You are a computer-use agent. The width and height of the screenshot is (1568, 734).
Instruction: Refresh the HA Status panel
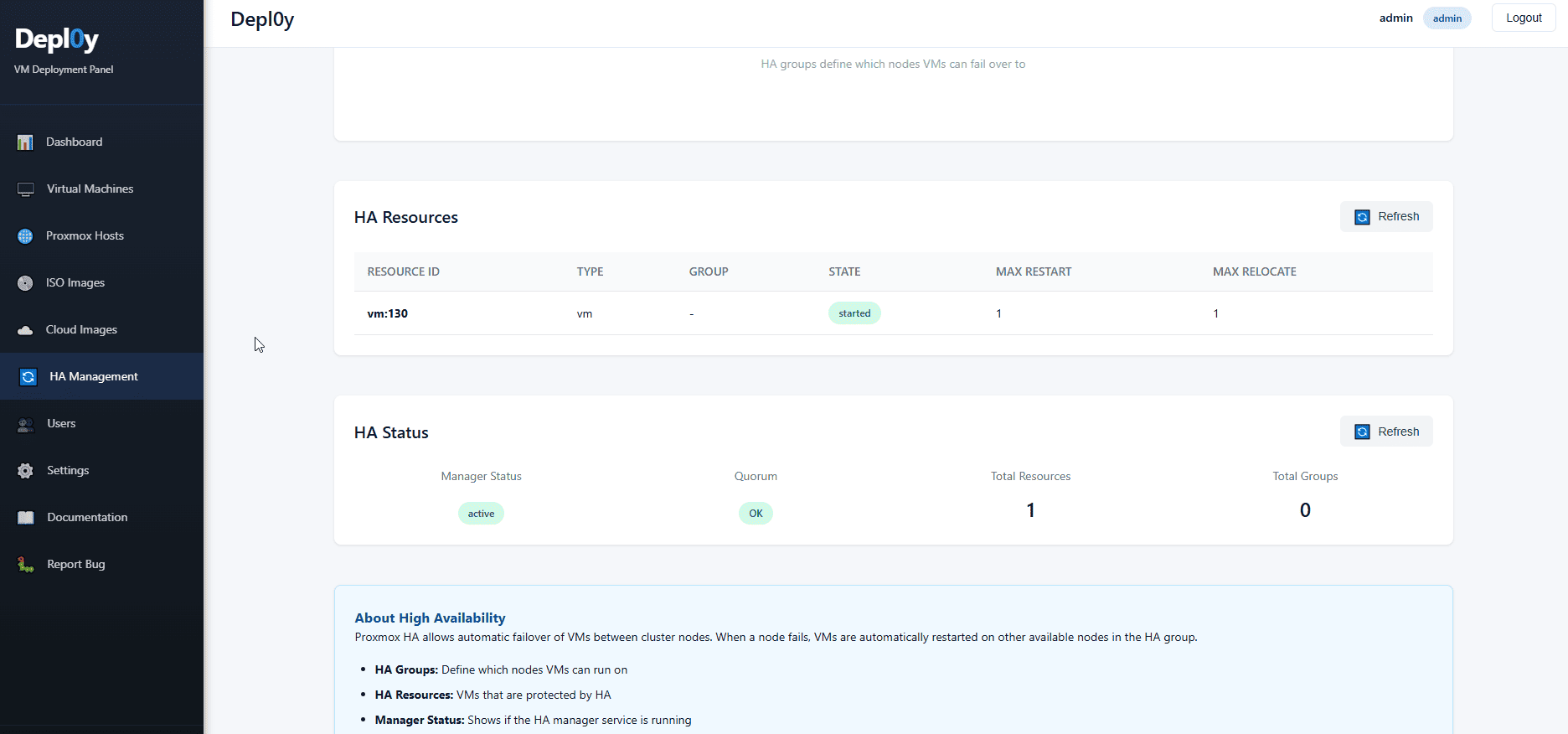pyautogui.click(x=1386, y=432)
